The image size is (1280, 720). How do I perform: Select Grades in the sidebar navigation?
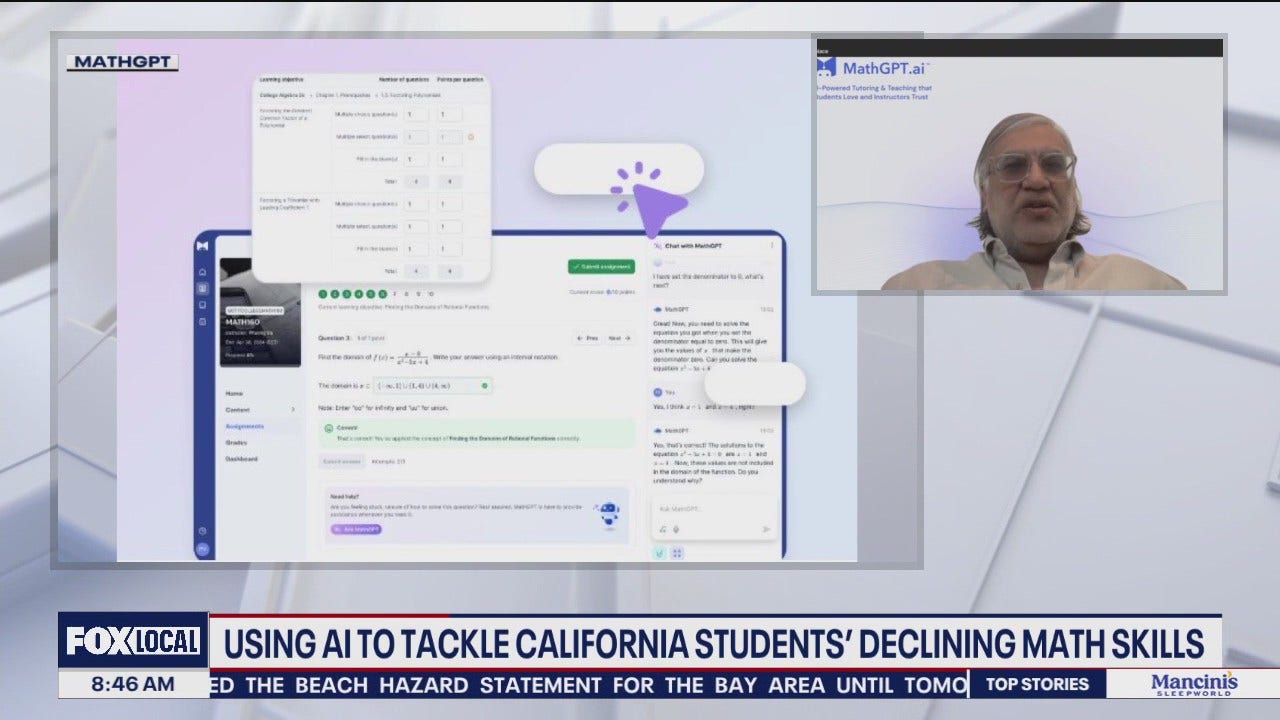pos(235,441)
